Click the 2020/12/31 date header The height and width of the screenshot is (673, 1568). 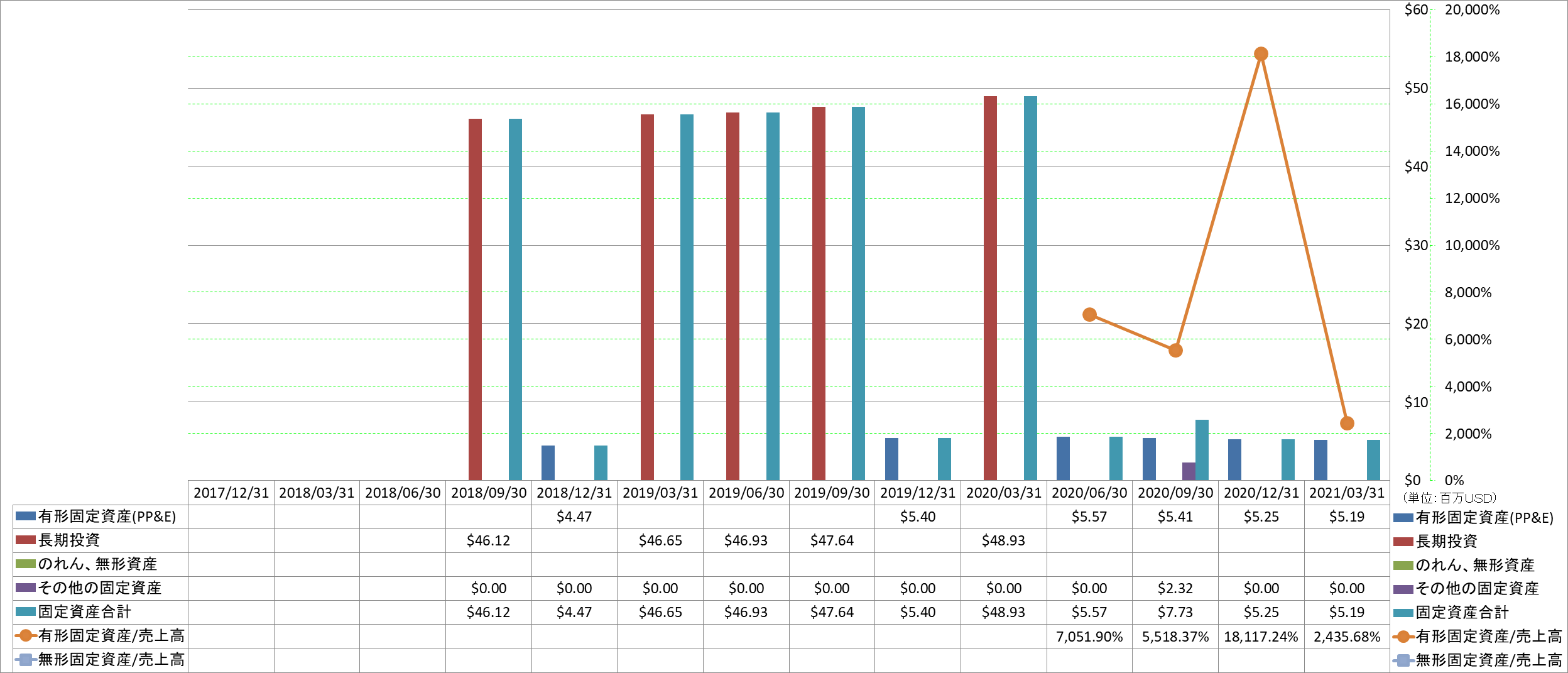[x=1261, y=493]
